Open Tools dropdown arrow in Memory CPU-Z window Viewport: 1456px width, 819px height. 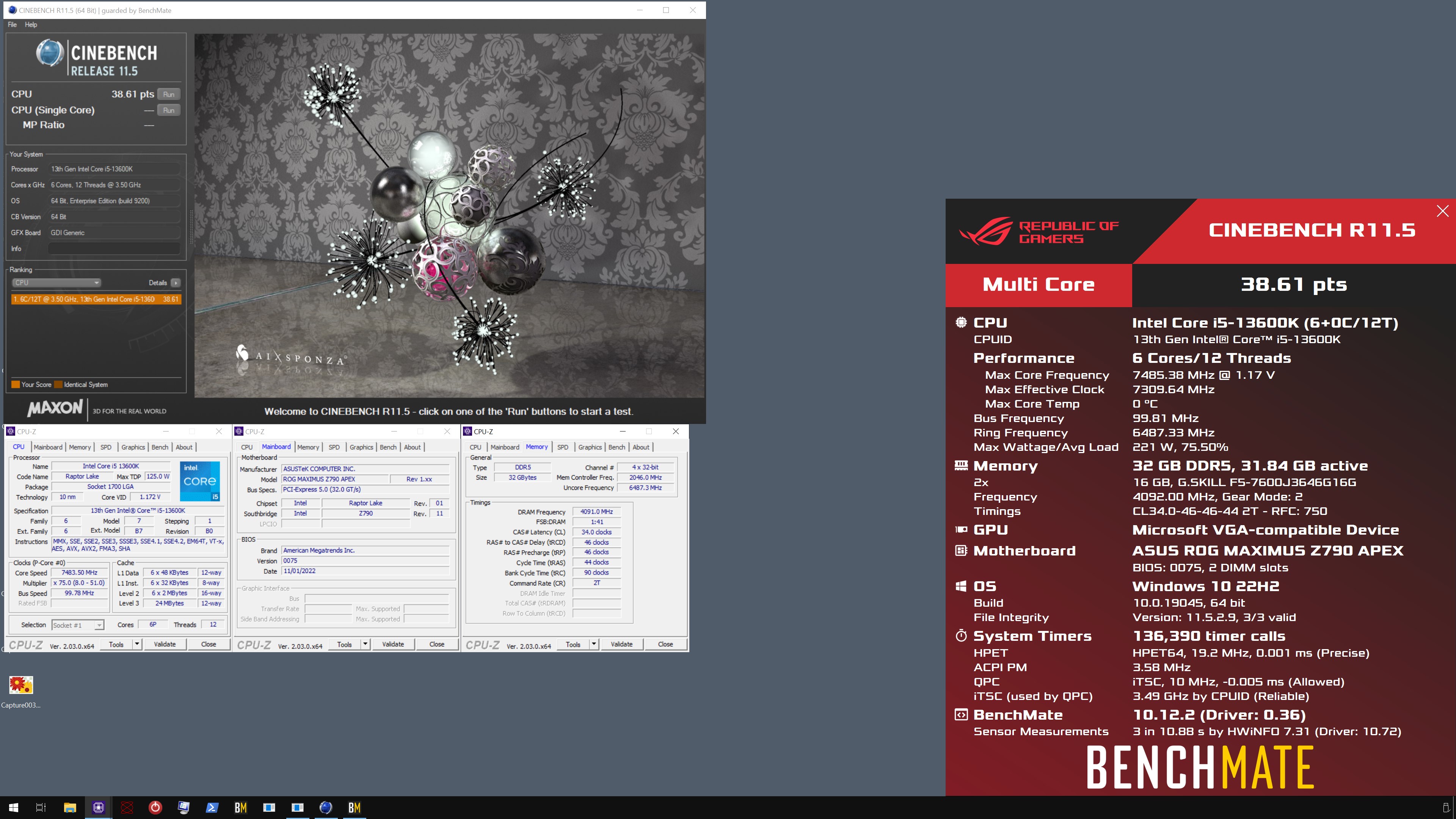(x=593, y=644)
